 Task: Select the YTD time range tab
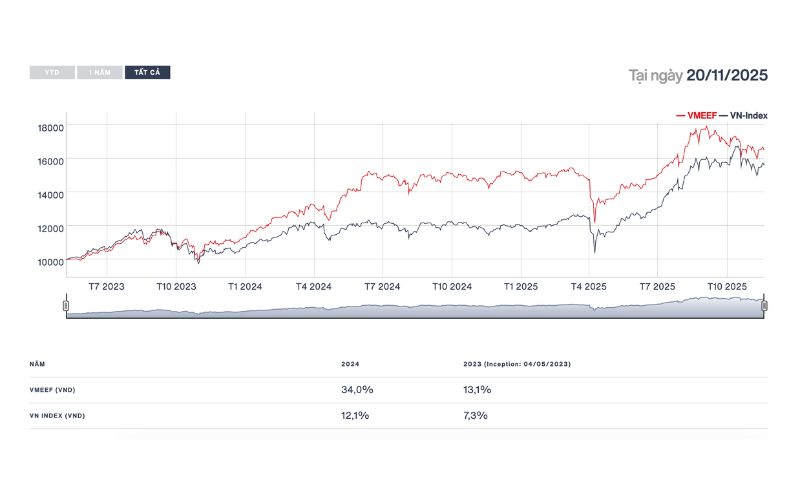coord(52,73)
